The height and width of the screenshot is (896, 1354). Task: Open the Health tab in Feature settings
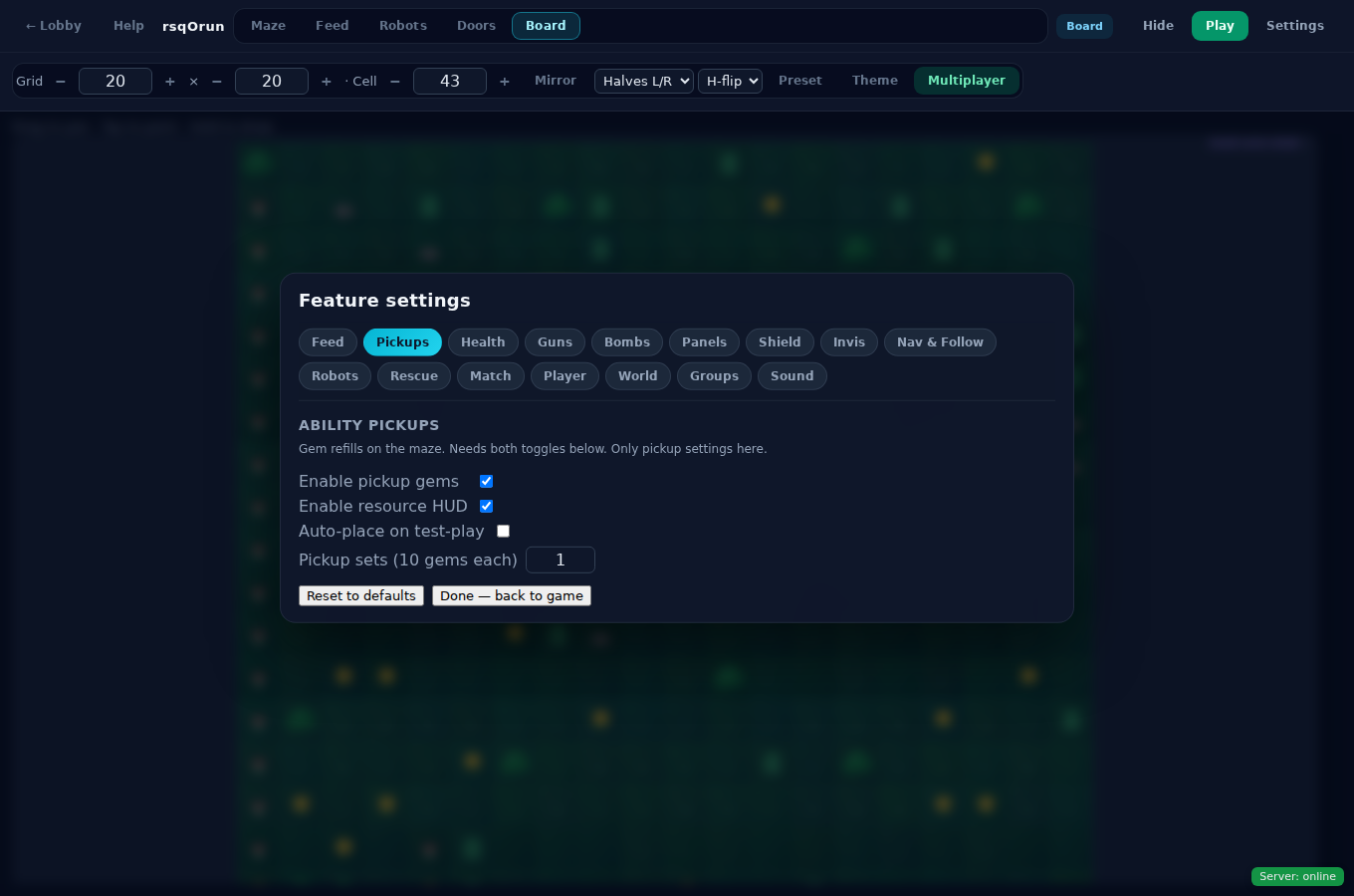point(483,342)
